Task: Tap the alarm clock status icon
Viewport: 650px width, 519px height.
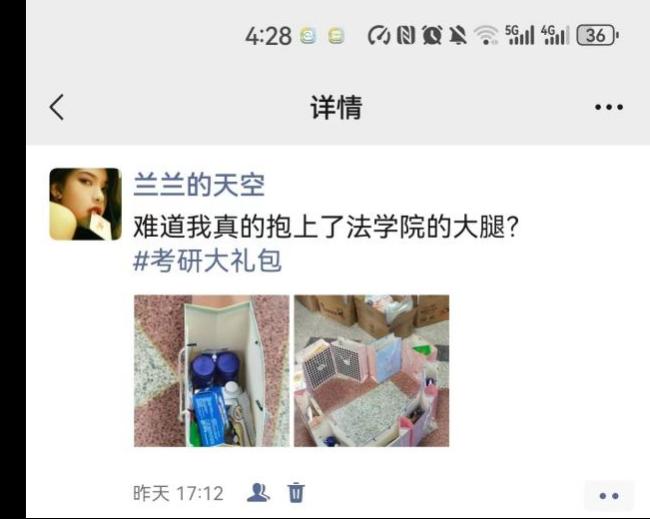Action: (432, 35)
